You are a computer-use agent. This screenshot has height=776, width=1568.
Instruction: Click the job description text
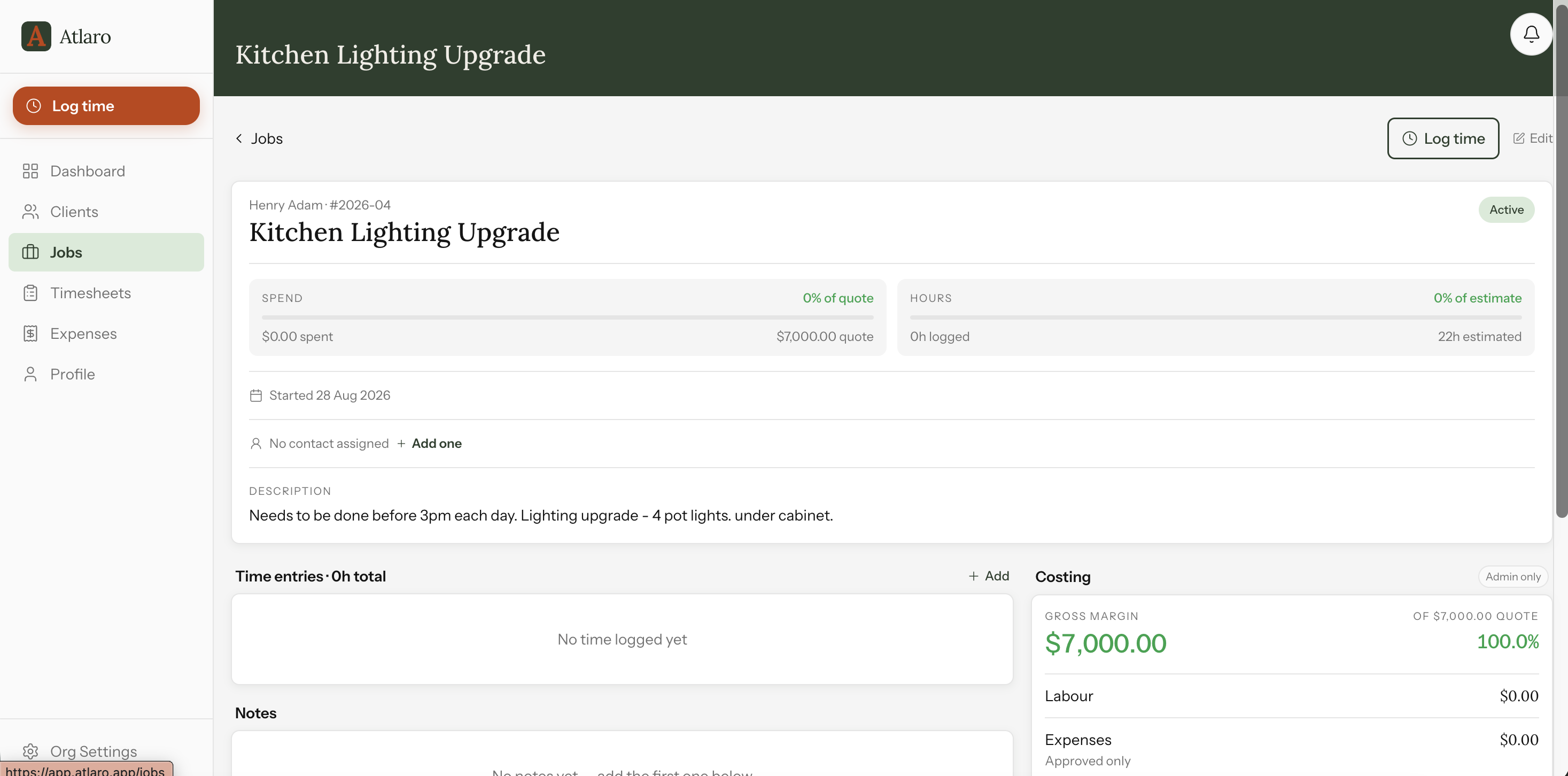pyautogui.click(x=540, y=516)
